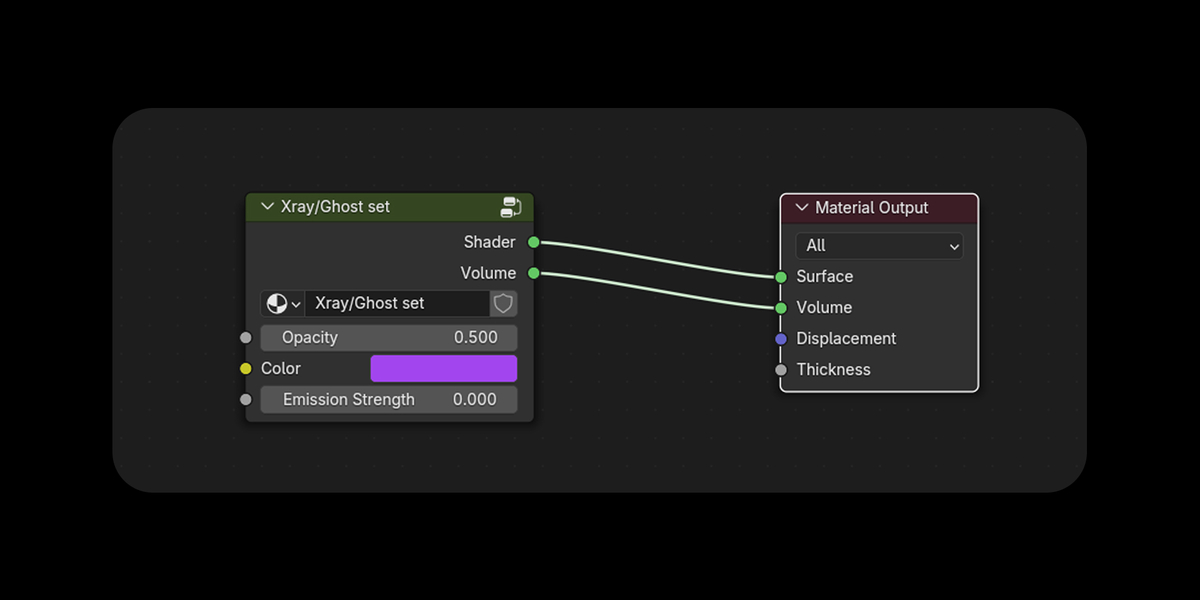Collapse the Material Output node
Image resolution: width=1200 pixels, height=600 pixels.
pos(802,208)
